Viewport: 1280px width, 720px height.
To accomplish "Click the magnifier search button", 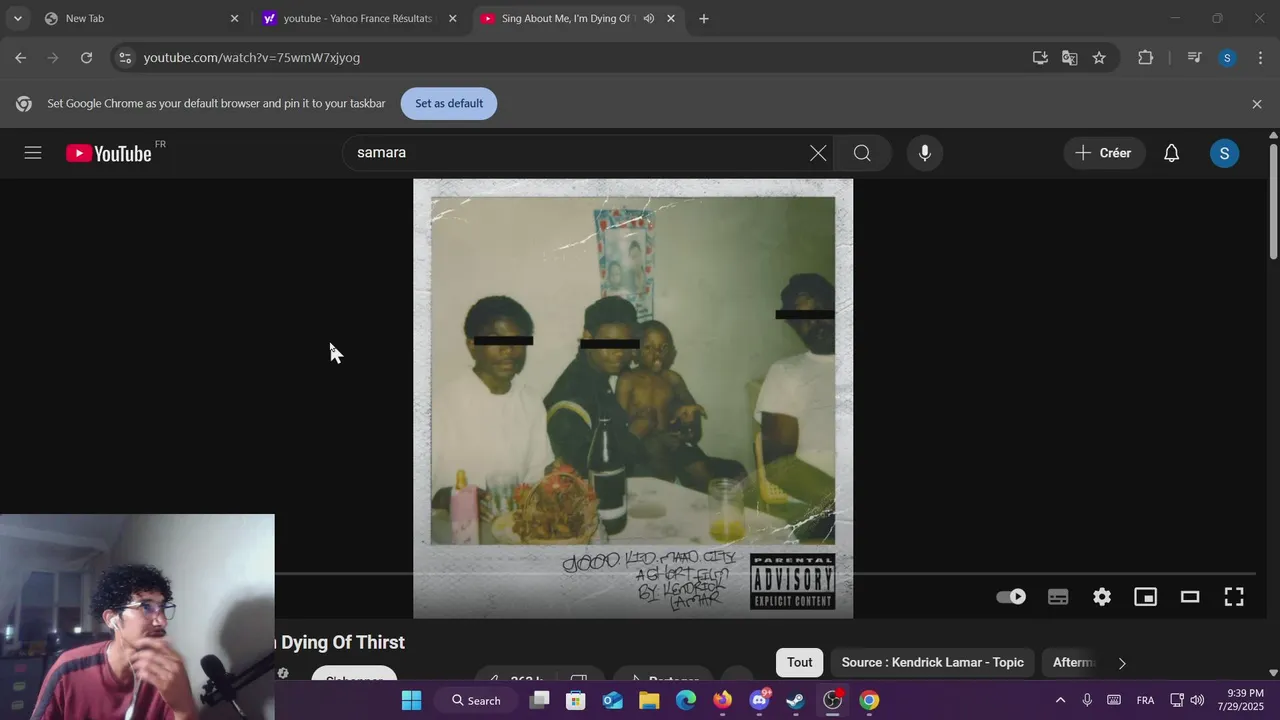I will tap(862, 153).
